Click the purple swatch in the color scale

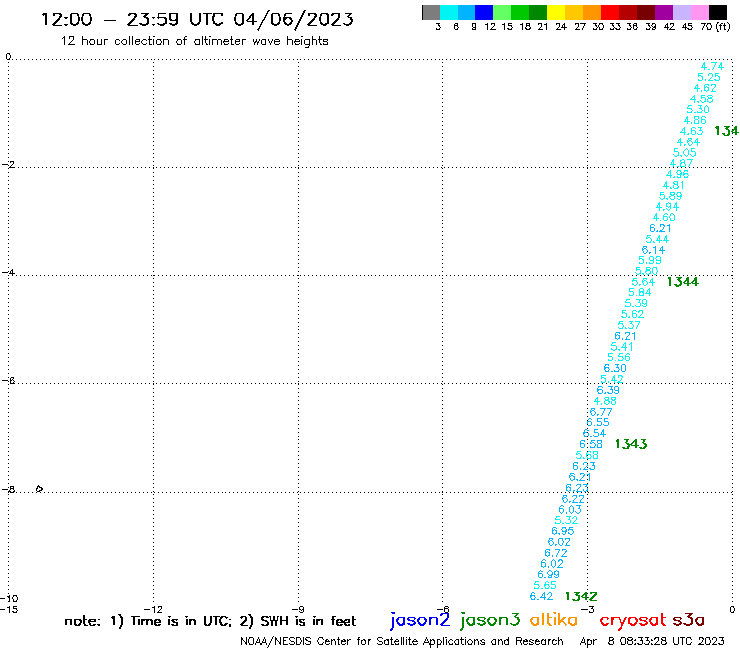pos(664,13)
